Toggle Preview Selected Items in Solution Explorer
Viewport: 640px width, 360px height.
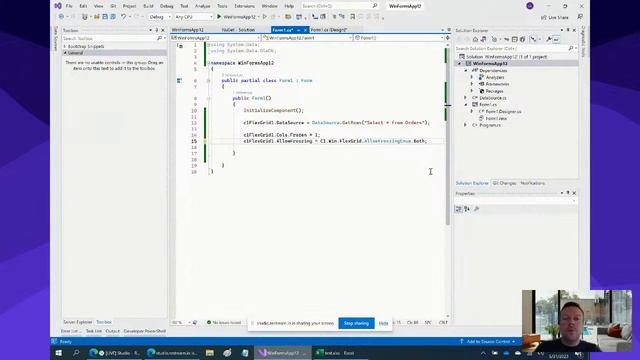tap(556, 40)
